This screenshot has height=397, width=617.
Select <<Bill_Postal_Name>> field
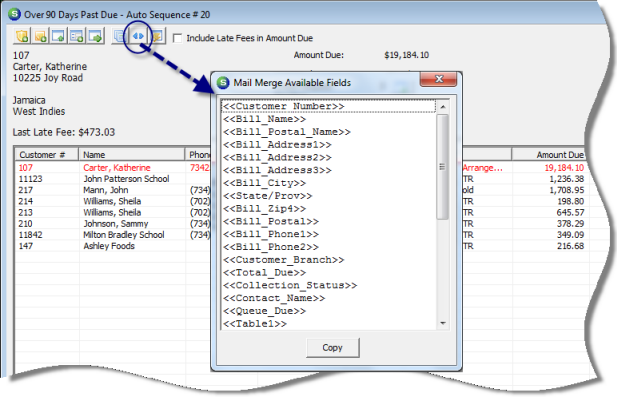pos(329,132)
